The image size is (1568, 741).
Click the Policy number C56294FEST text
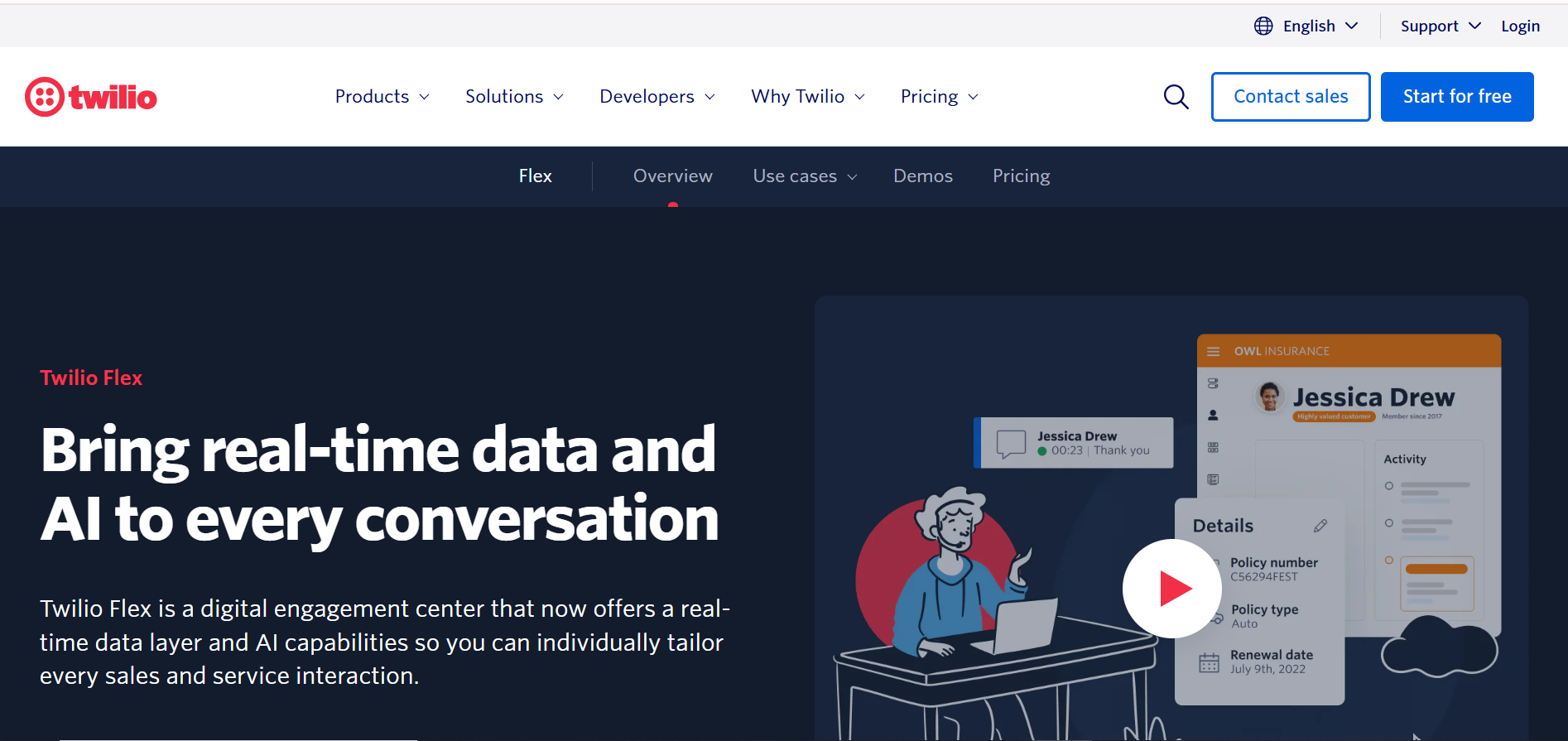pos(1274,570)
